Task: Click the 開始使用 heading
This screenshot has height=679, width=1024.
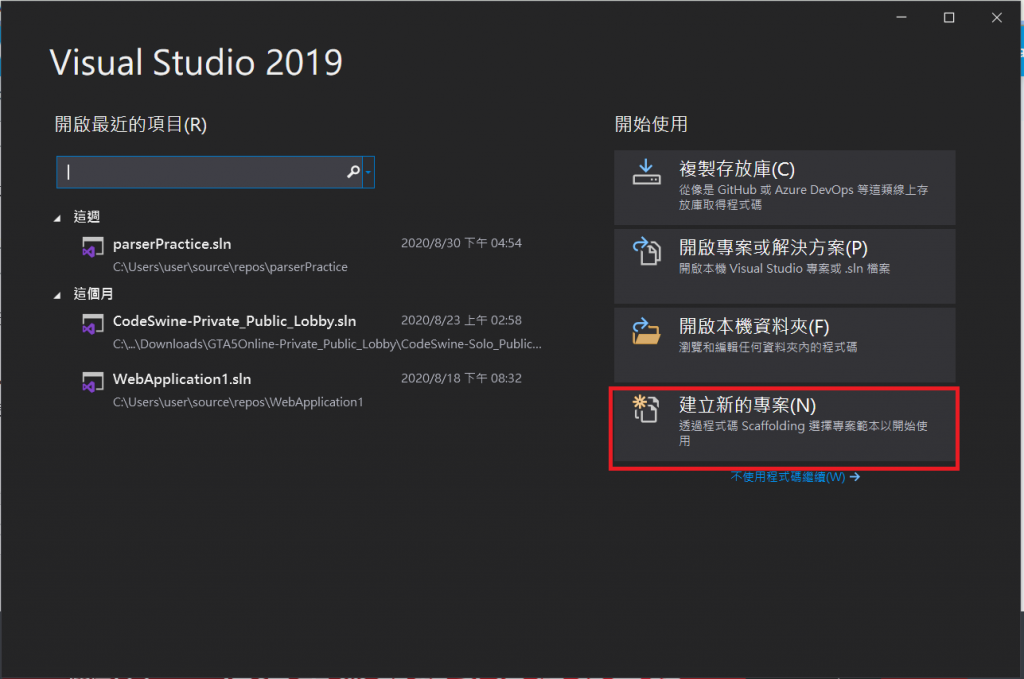Action: [x=651, y=124]
